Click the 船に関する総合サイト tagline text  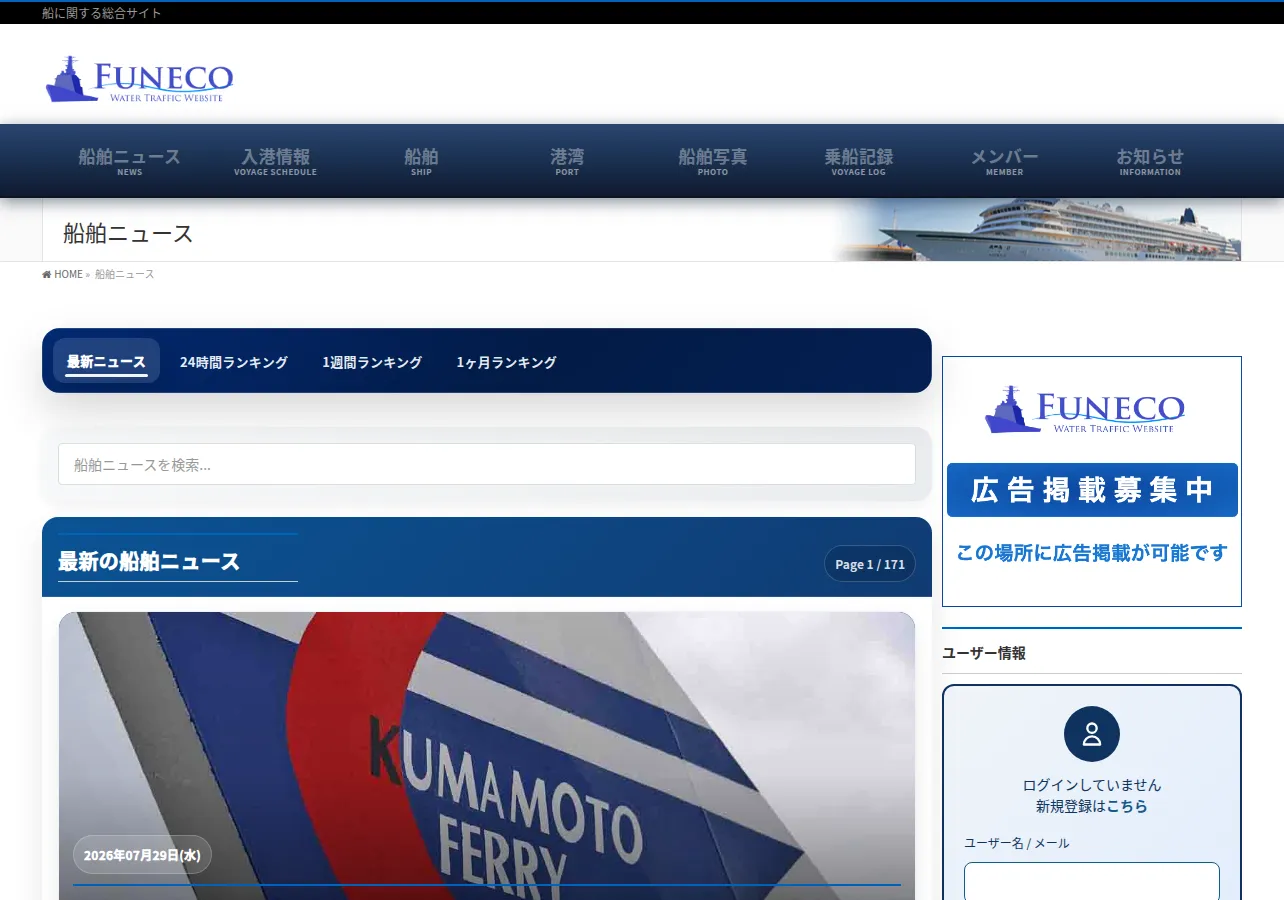point(102,13)
